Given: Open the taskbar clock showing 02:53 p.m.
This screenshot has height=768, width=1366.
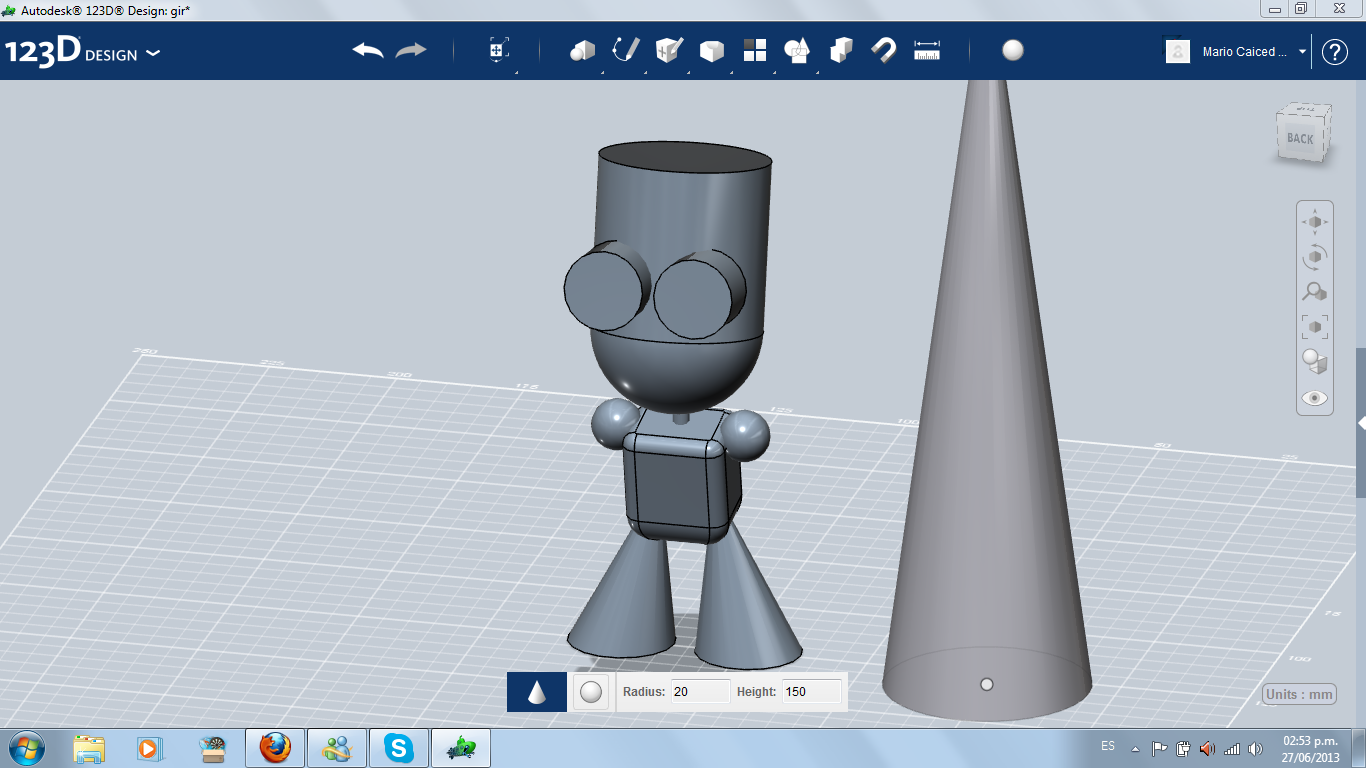Looking at the screenshot, I should point(1310,748).
